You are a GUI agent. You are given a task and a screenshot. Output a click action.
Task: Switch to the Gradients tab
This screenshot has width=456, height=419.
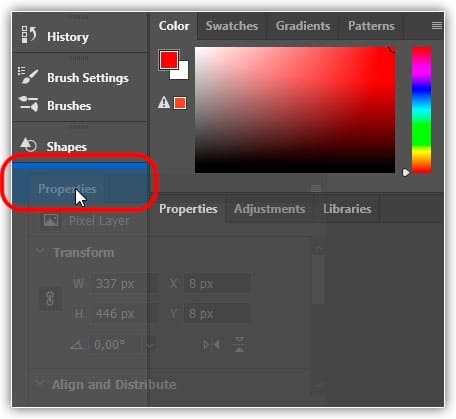pyautogui.click(x=303, y=26)
